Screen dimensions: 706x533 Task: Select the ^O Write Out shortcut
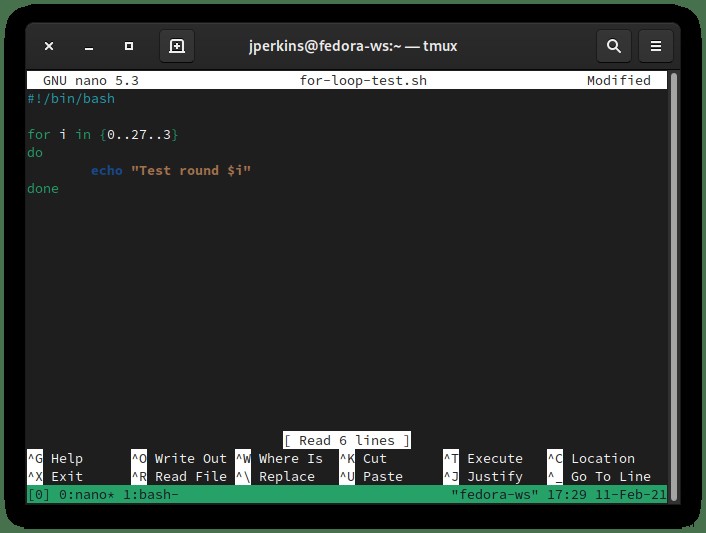(179, 458)
